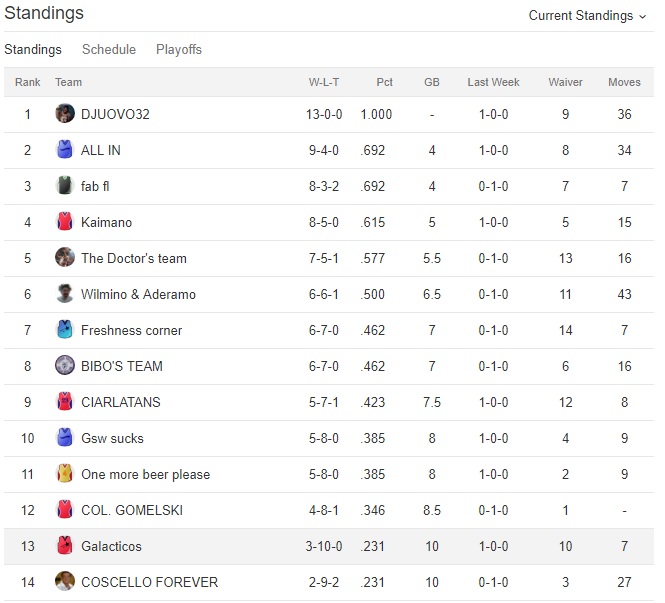665x603 pixels.
Task: Select the Standings tab
Action: [x=33, y=49]
